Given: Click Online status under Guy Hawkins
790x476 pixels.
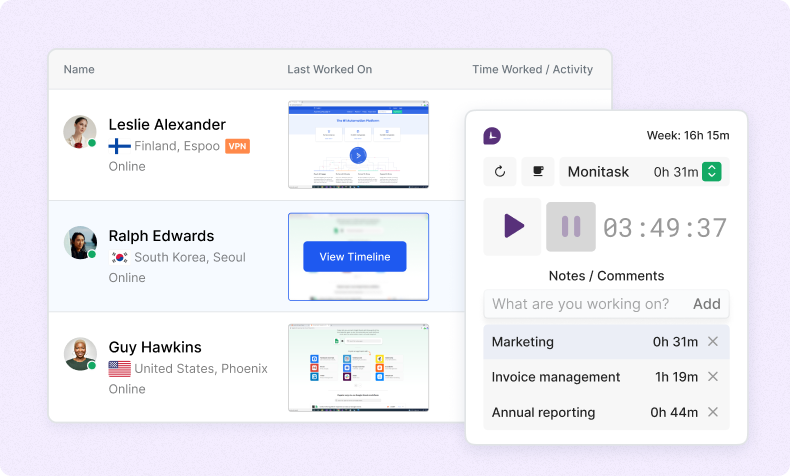Looking at the screenshot, I should (127, 389).
